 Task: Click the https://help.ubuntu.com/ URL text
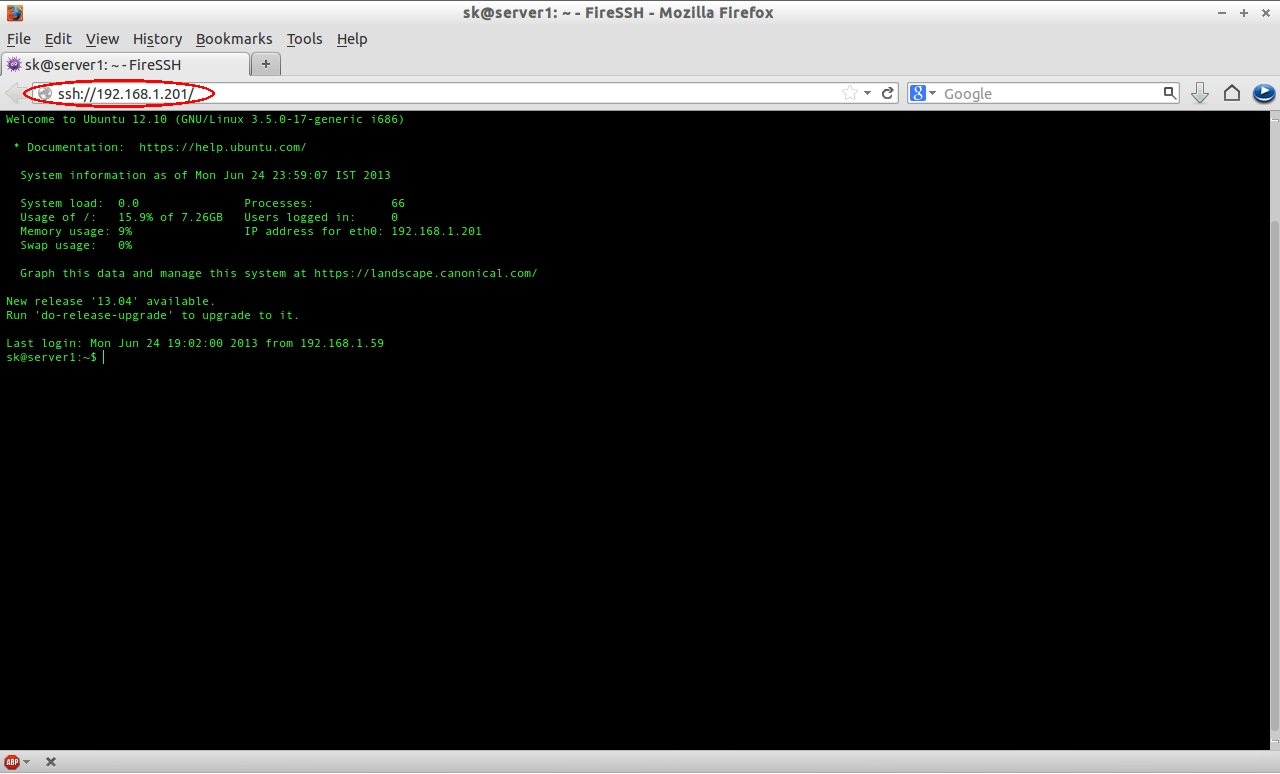click(x=222, y=147)
